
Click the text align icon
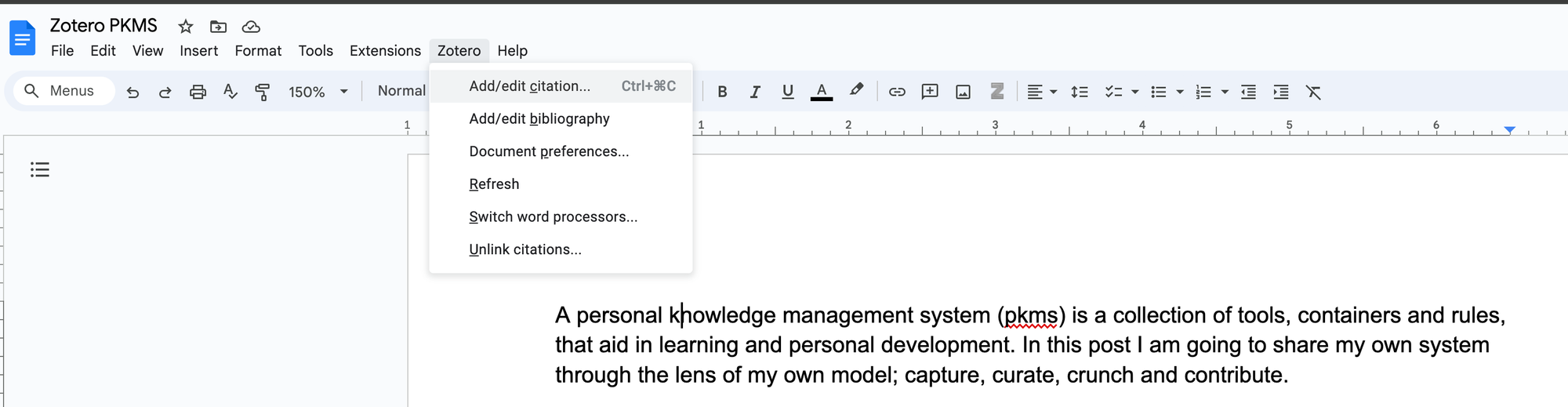click(1035, 92)
